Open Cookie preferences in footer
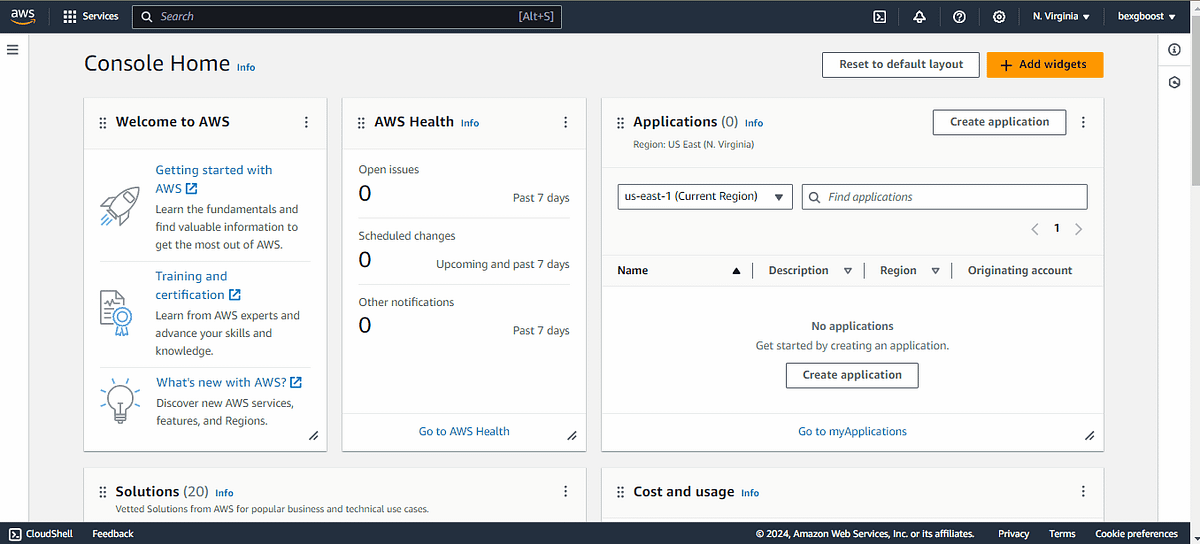 pyautogui.click(x=1136, y=534)
